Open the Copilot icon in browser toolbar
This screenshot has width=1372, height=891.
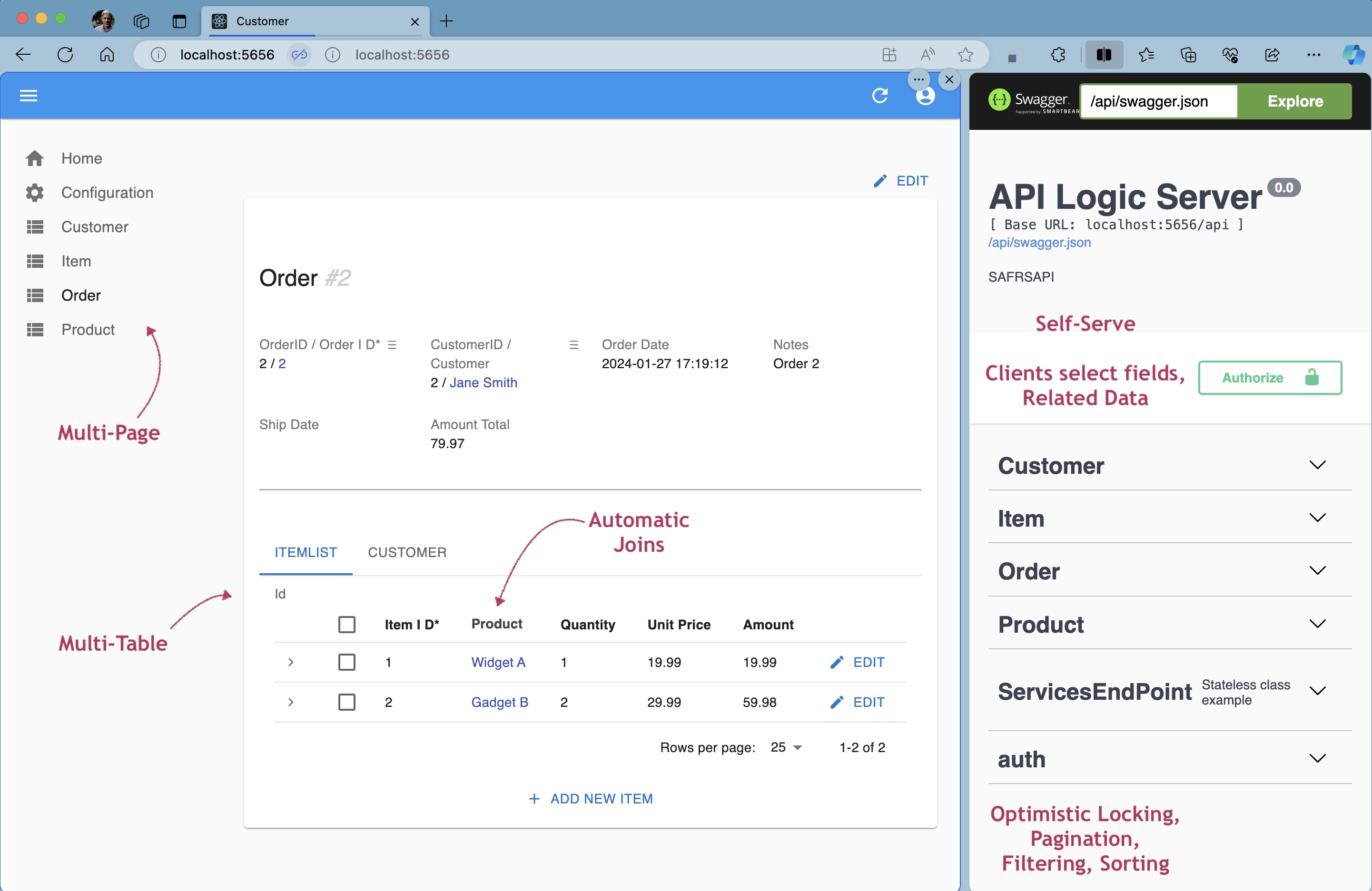[1352, 55]
